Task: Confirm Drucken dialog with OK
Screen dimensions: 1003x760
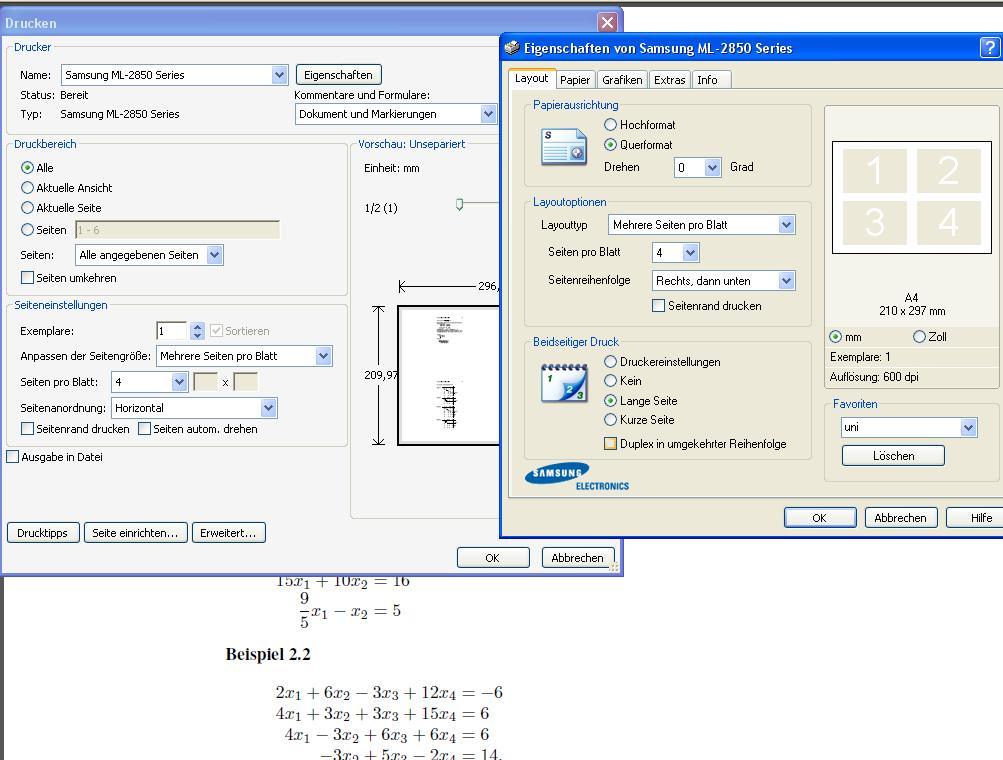Action: [493, 558]
